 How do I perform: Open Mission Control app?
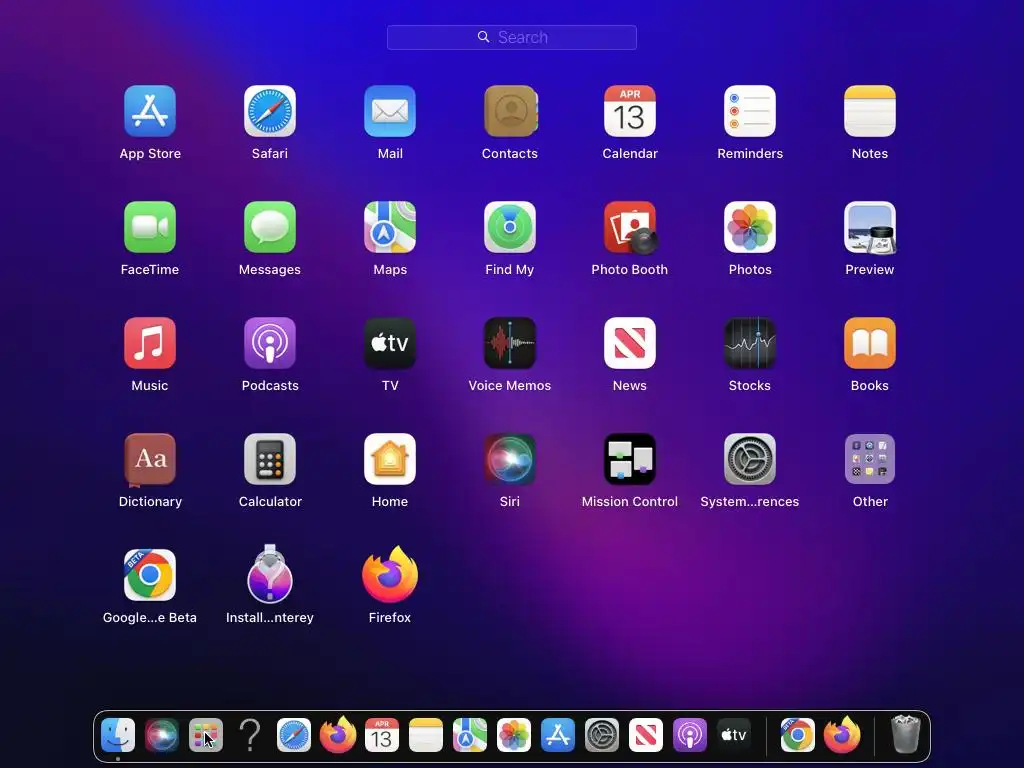coord(630,459)
